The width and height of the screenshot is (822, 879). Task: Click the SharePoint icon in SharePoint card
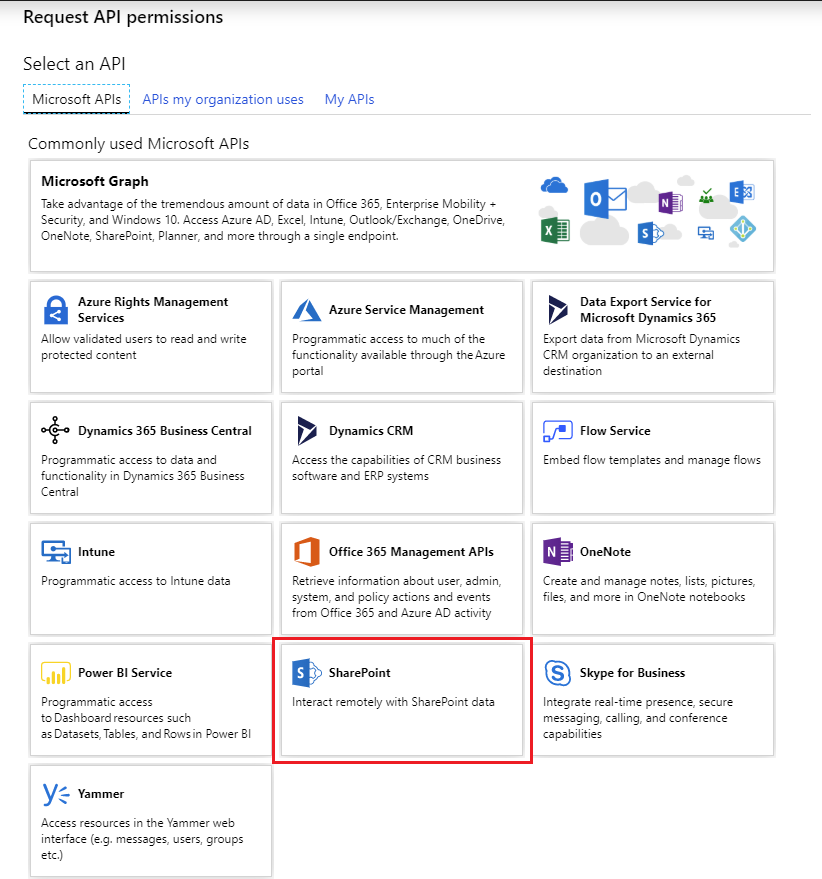click(307, 673)
